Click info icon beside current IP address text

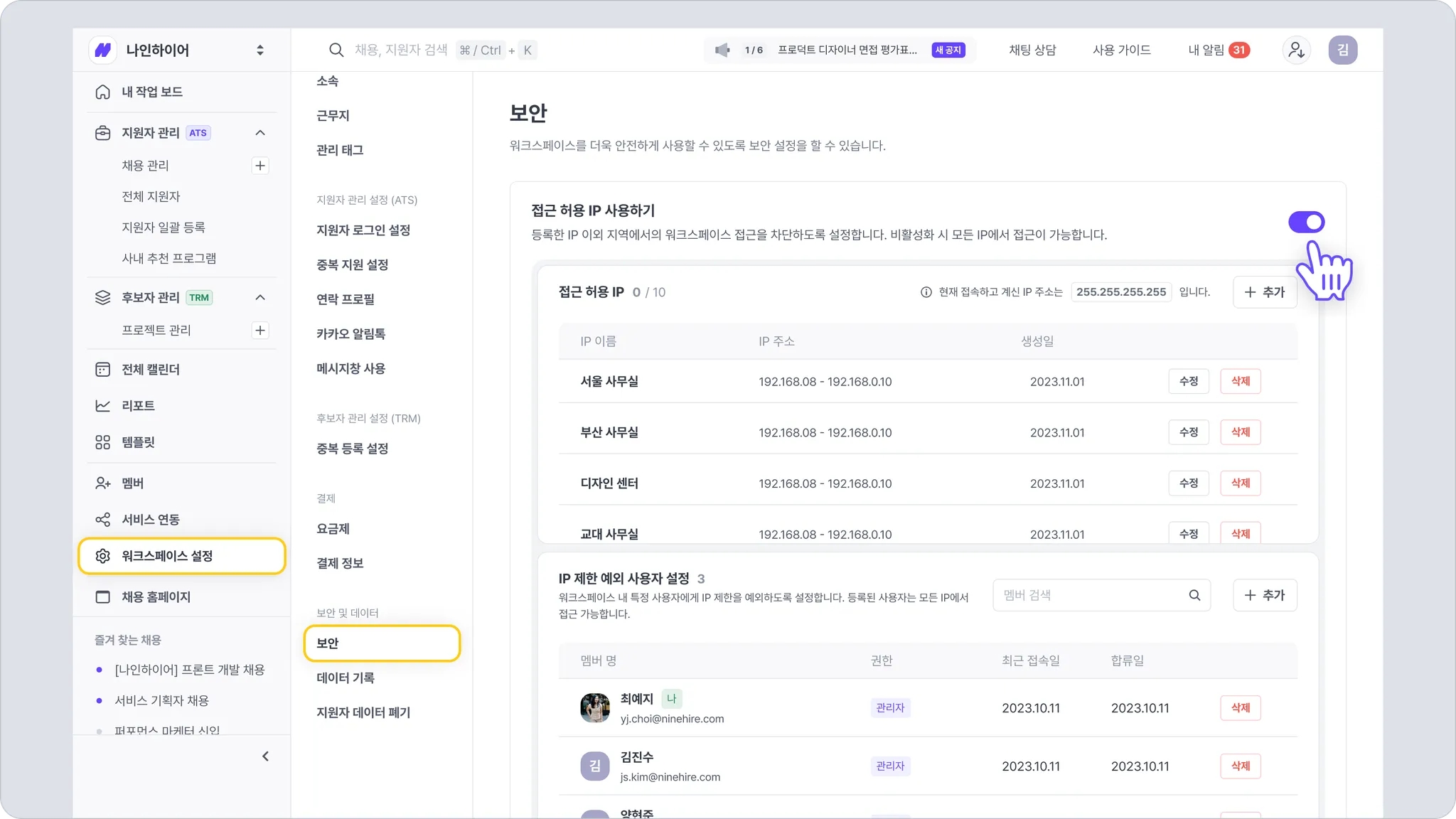(x=926, y=292)
